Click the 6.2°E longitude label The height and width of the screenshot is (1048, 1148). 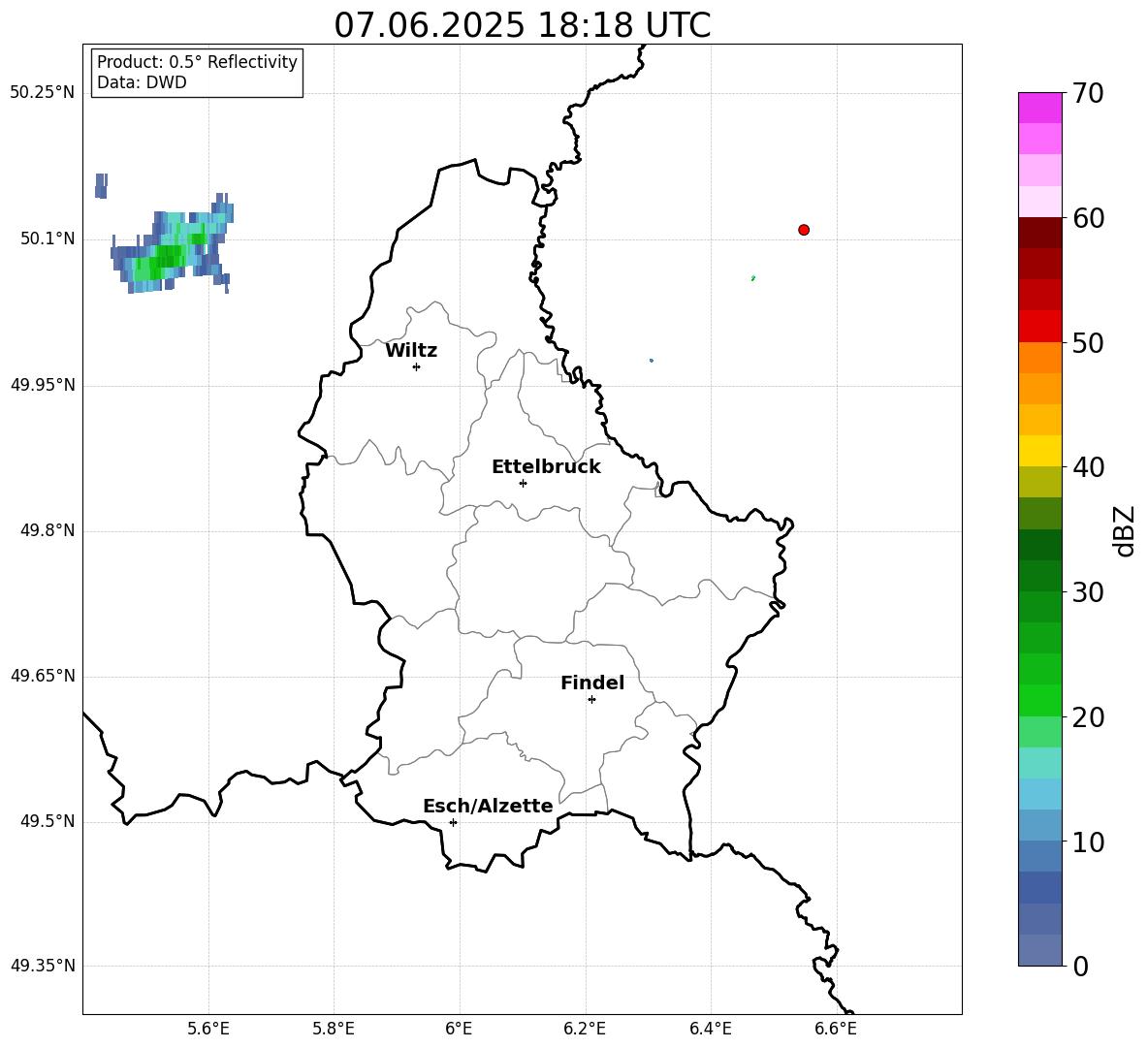[x=585, y=1029]
